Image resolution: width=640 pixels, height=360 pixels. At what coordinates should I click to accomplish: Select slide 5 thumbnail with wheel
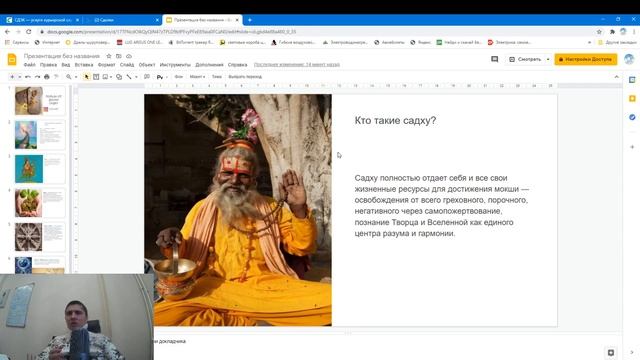pyautogui.click(x=40, y=237)
